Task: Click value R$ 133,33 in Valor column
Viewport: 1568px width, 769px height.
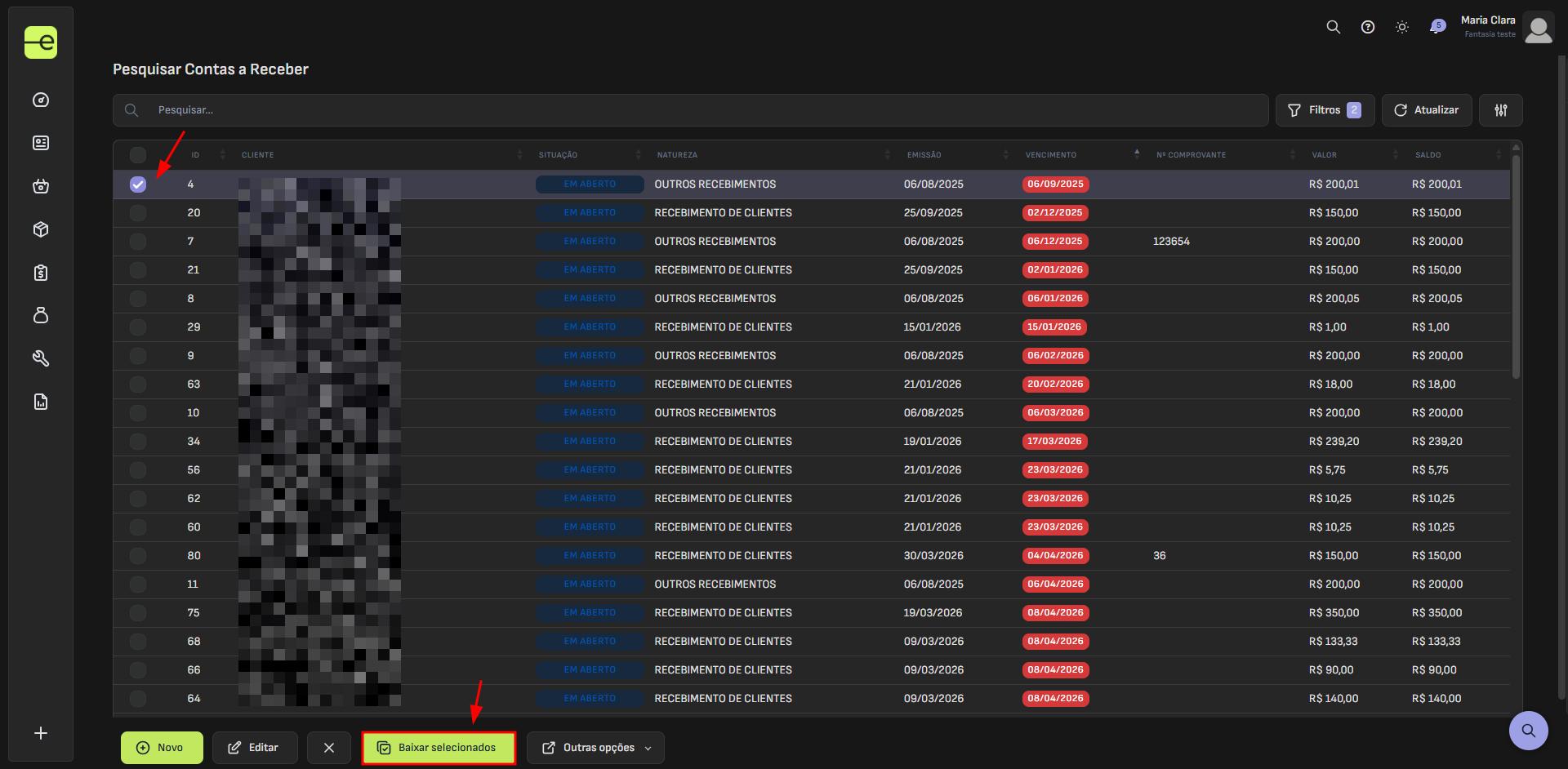Action: (x=1333, y=642)
